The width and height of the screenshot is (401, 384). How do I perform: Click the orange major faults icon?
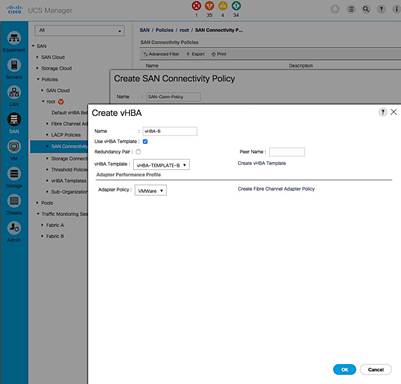(209, 6)
